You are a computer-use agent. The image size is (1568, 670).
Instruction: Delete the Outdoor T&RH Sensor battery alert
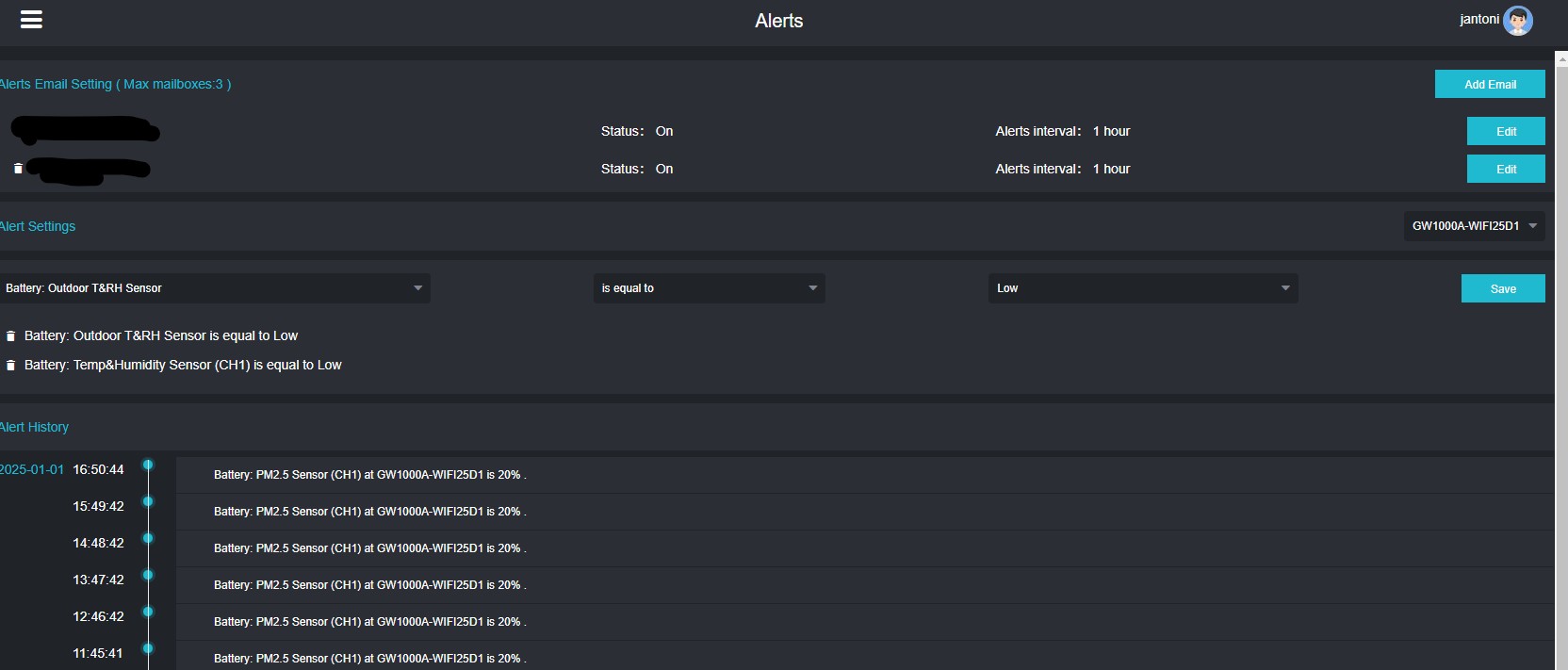11,336
